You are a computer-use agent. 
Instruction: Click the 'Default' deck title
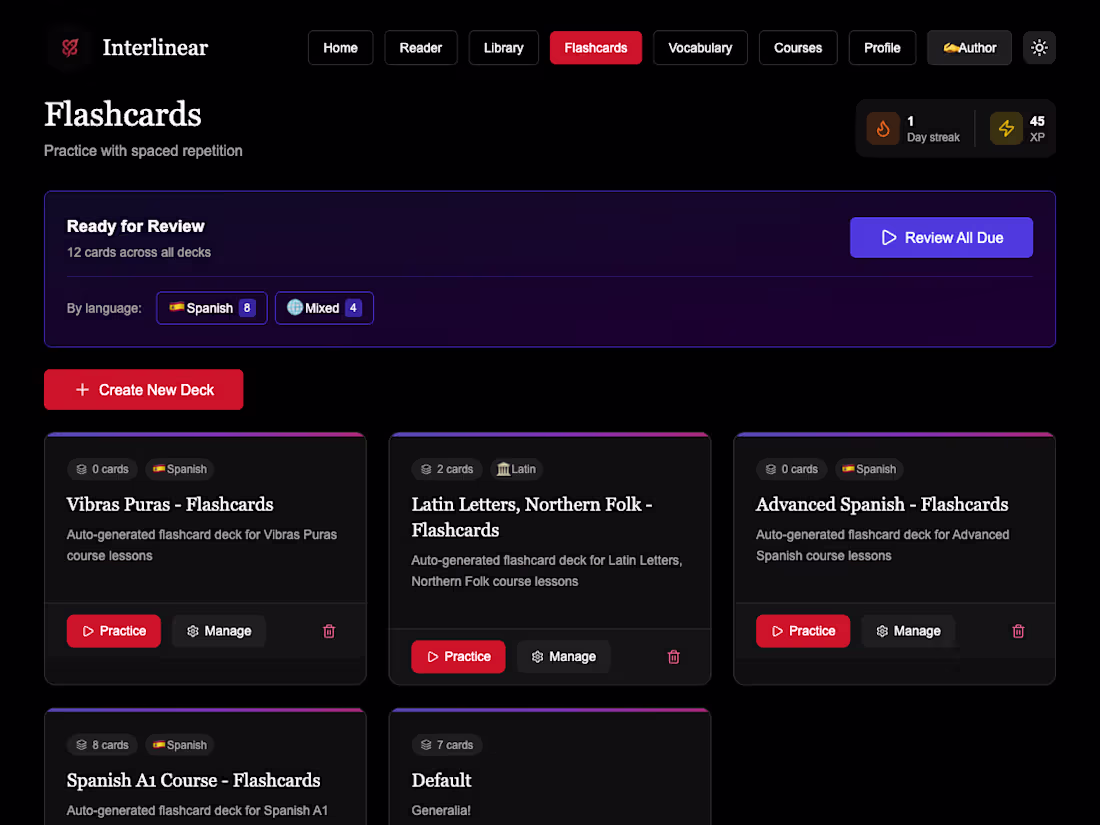(441, 780)
